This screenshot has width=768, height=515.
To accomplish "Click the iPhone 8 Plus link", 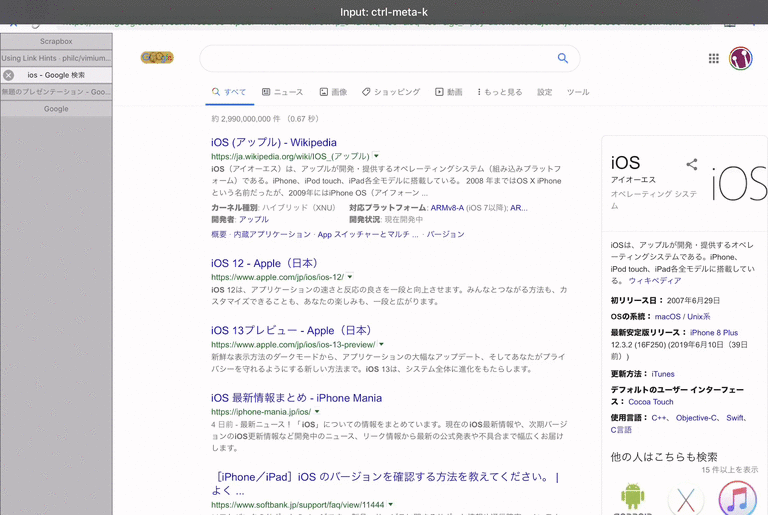I will click(x=714, y=332).
